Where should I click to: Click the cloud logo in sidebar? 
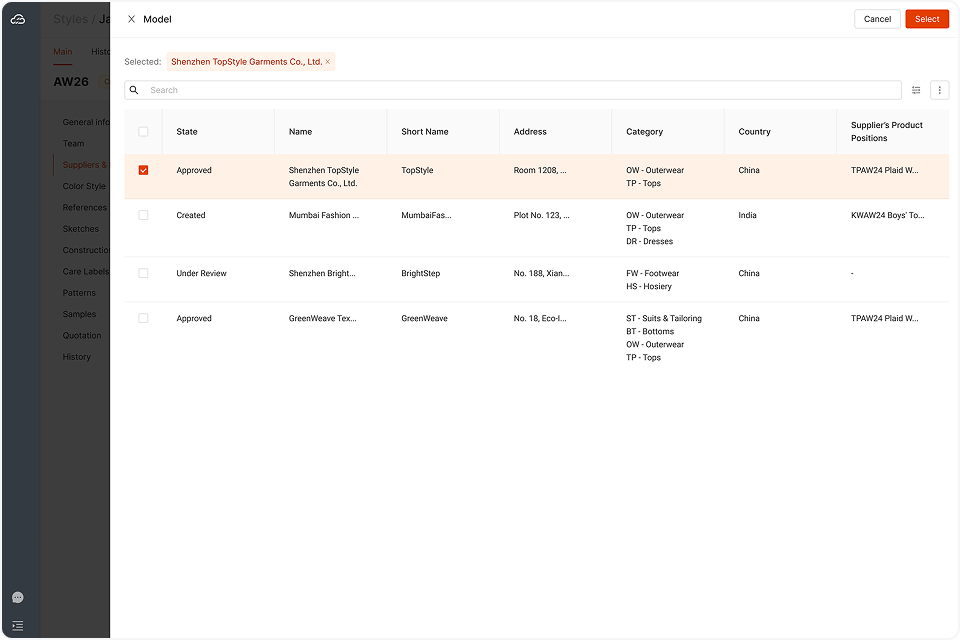point(18,19)
